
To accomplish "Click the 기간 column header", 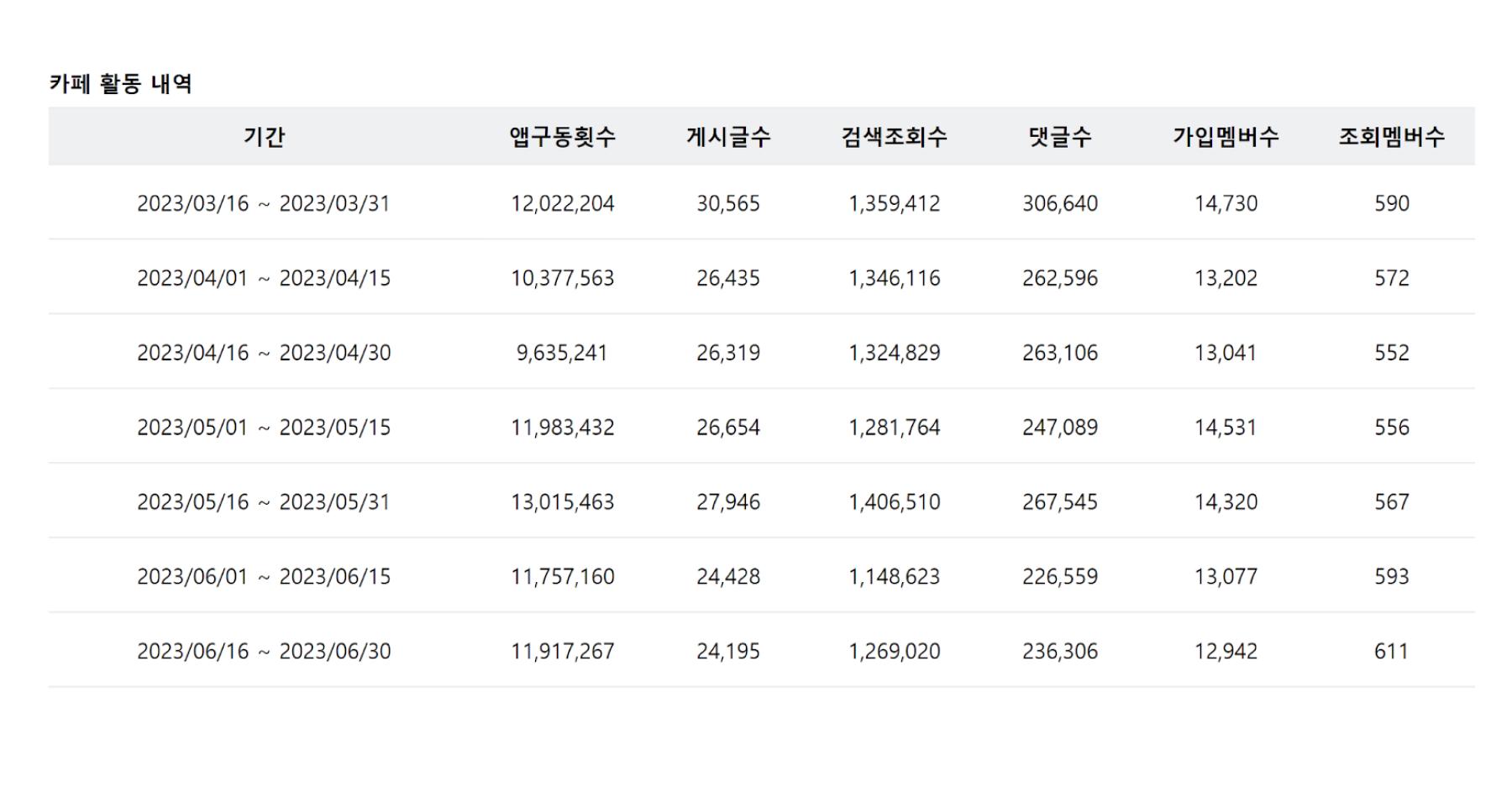I will [264, 136].
